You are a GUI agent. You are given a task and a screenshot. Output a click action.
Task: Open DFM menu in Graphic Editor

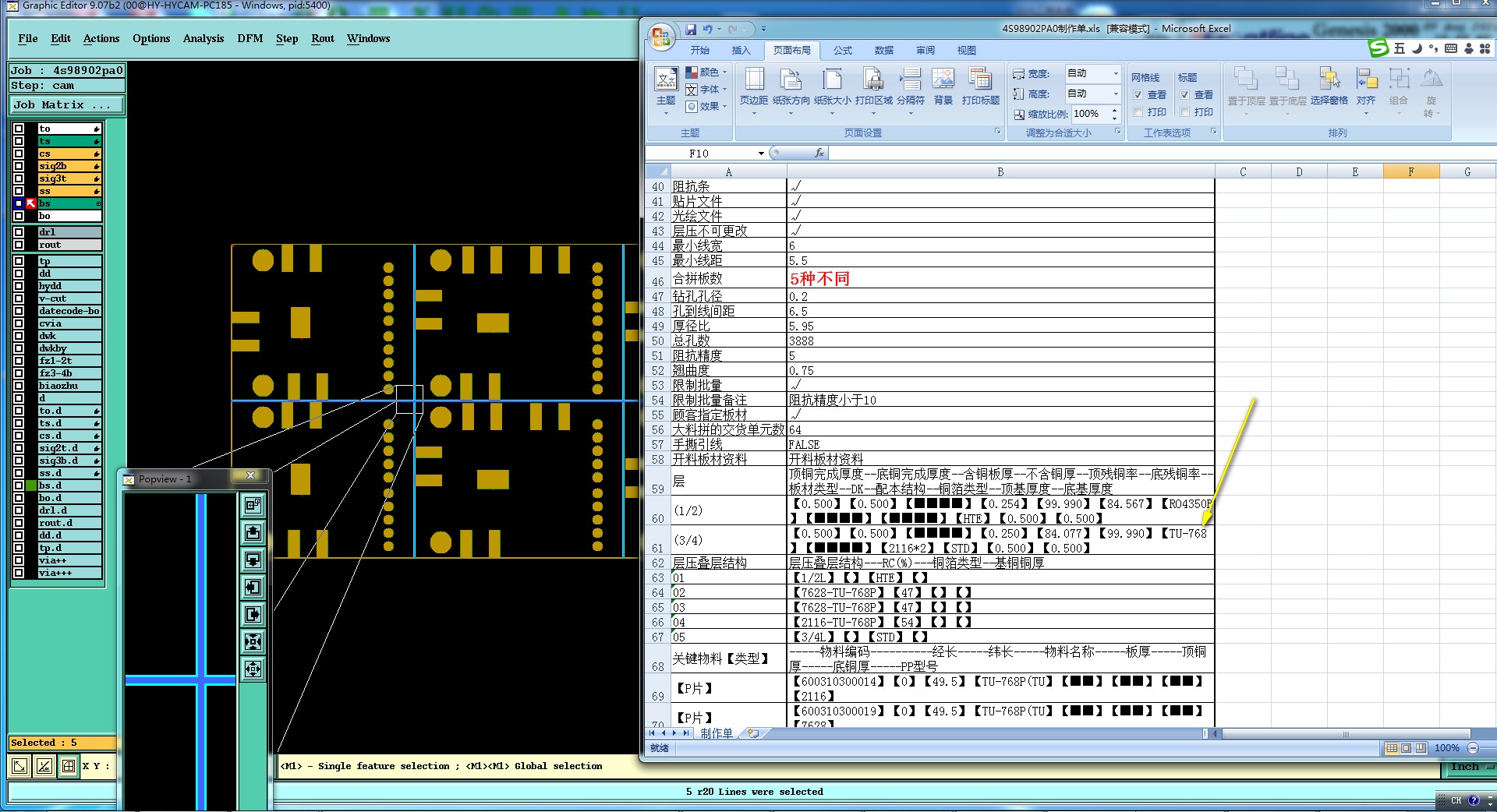tap(250, 38)
